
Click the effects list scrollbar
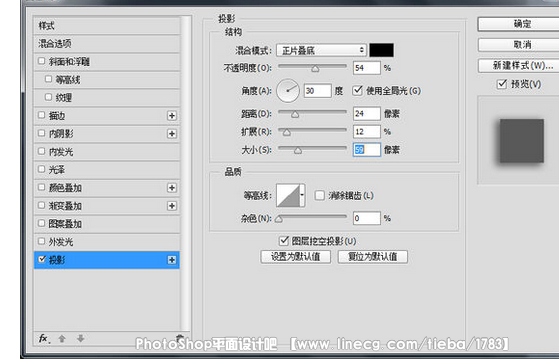[186, 174]
